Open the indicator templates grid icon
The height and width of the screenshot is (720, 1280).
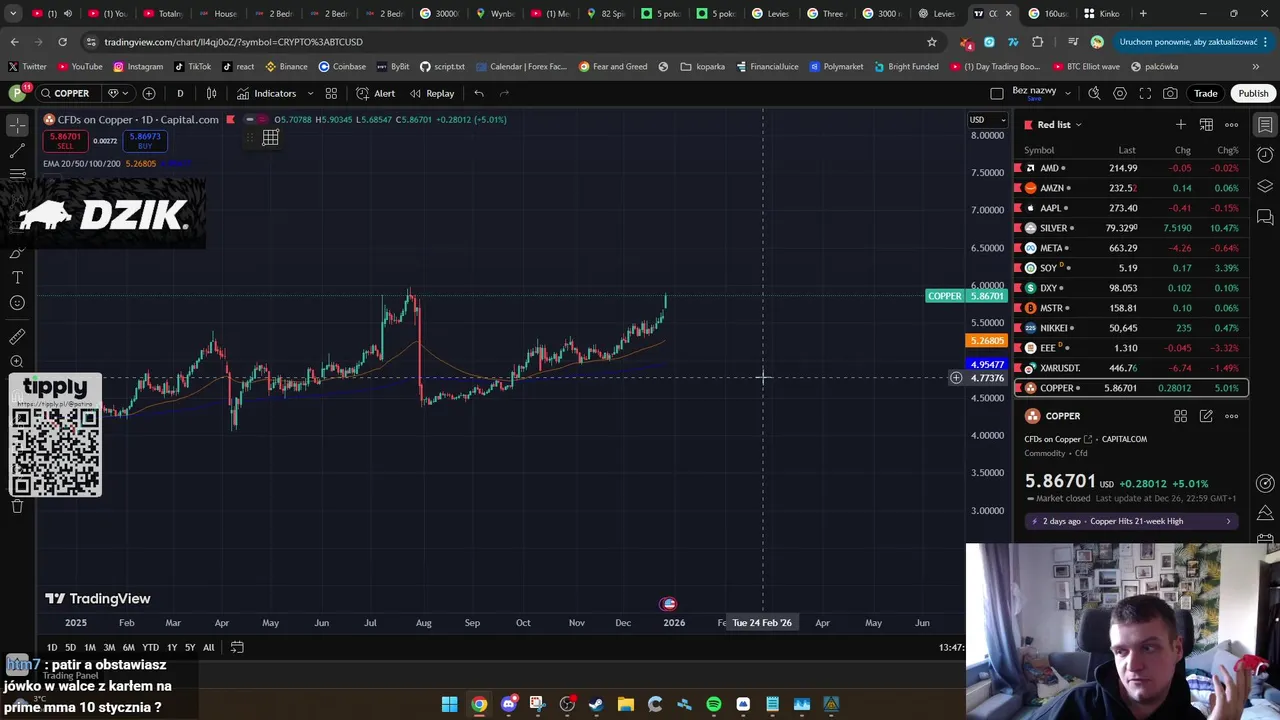point(331,93)
